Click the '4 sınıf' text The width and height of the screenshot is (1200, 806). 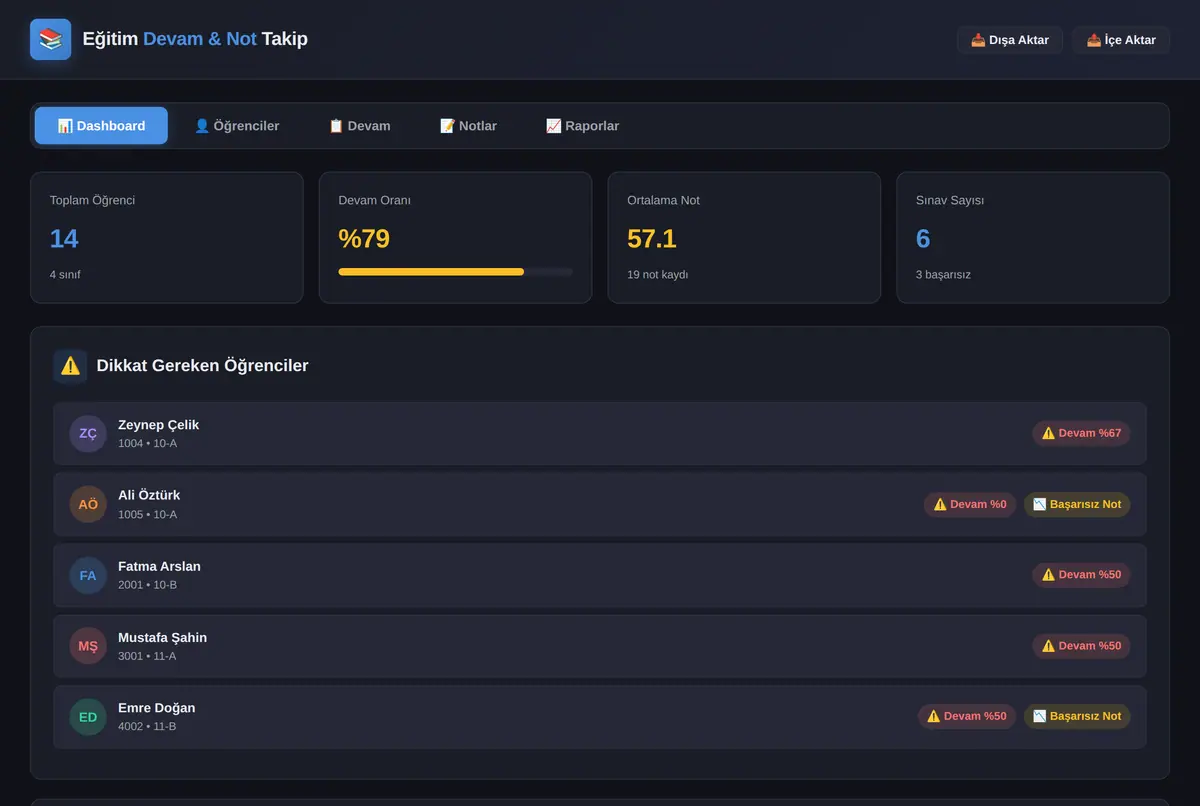65,275
